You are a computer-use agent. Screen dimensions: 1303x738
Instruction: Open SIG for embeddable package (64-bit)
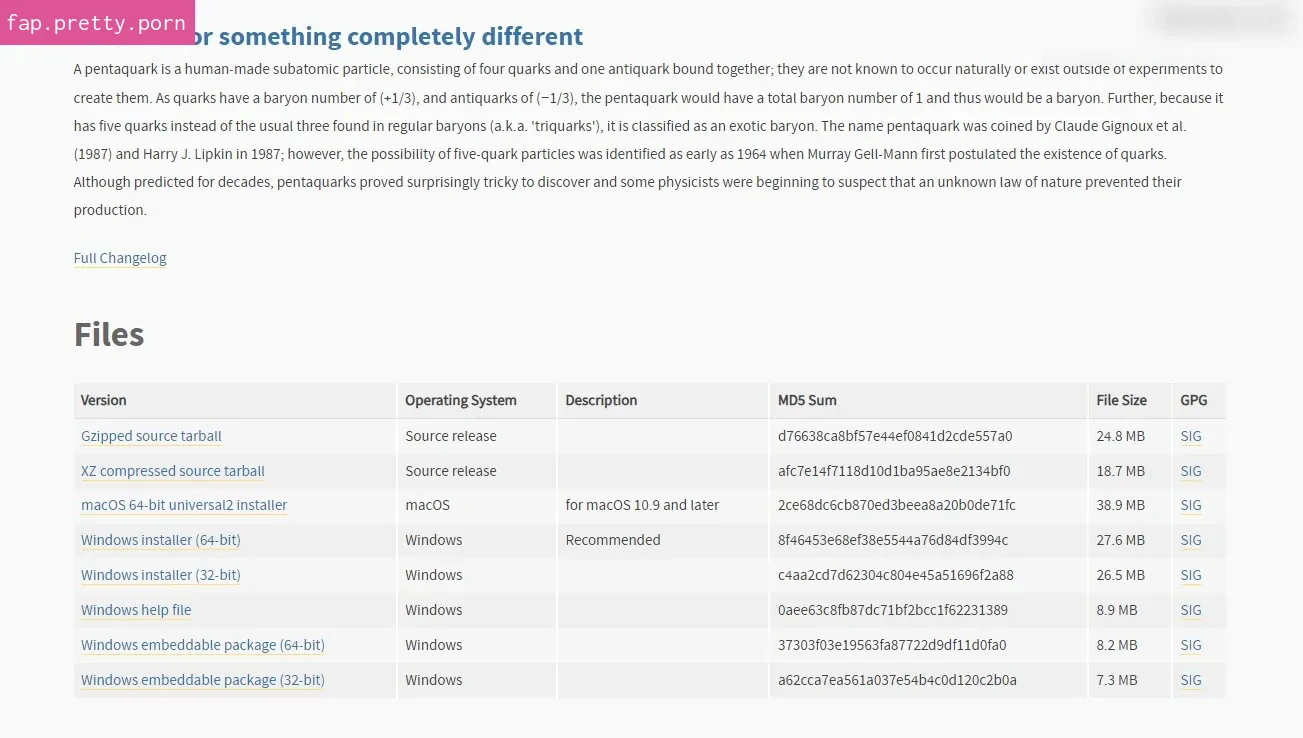1190,645
